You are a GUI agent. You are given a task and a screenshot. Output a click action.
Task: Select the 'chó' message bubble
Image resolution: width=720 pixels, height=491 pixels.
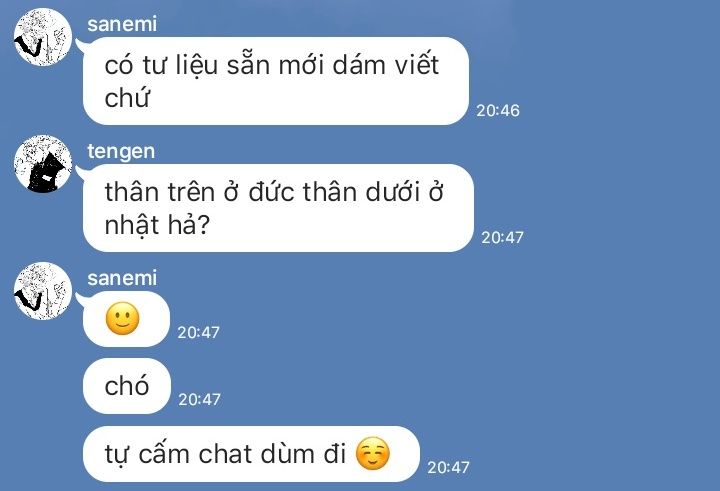coord(127,386)
